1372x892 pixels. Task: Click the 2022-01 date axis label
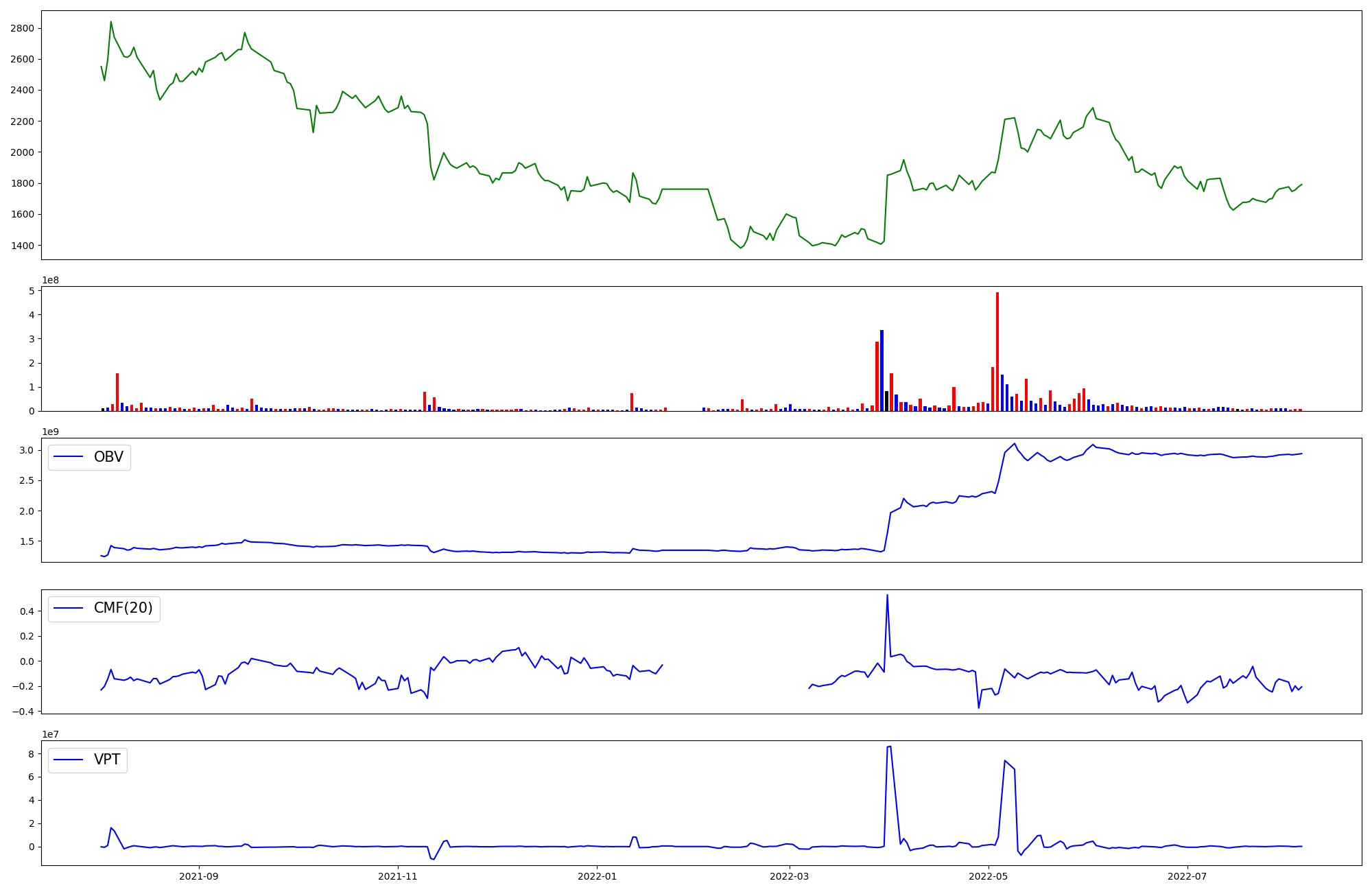pos(597,876)
